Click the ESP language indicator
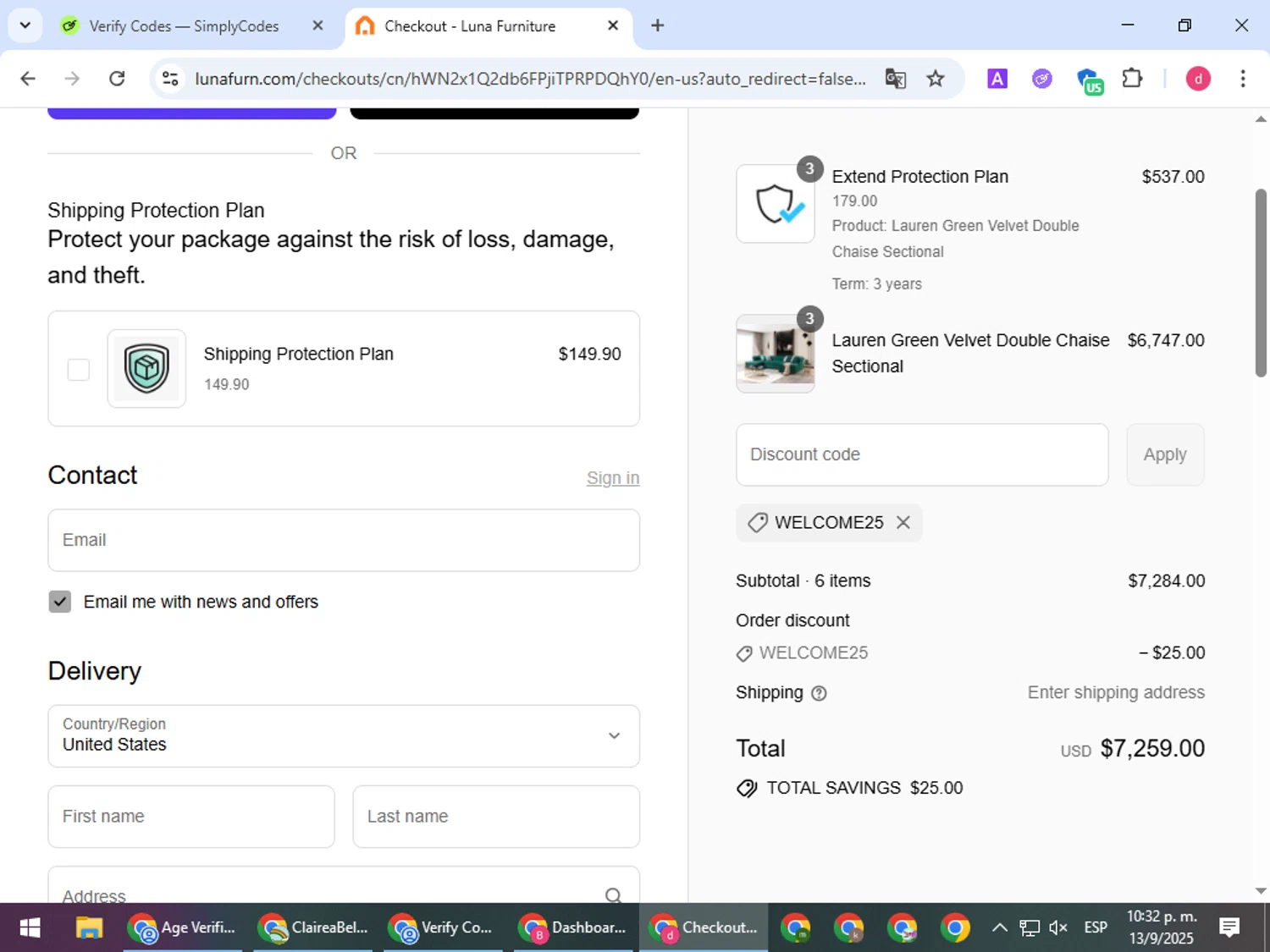The width and height of the screenshot is (1270, 952). click(1096, 927)
